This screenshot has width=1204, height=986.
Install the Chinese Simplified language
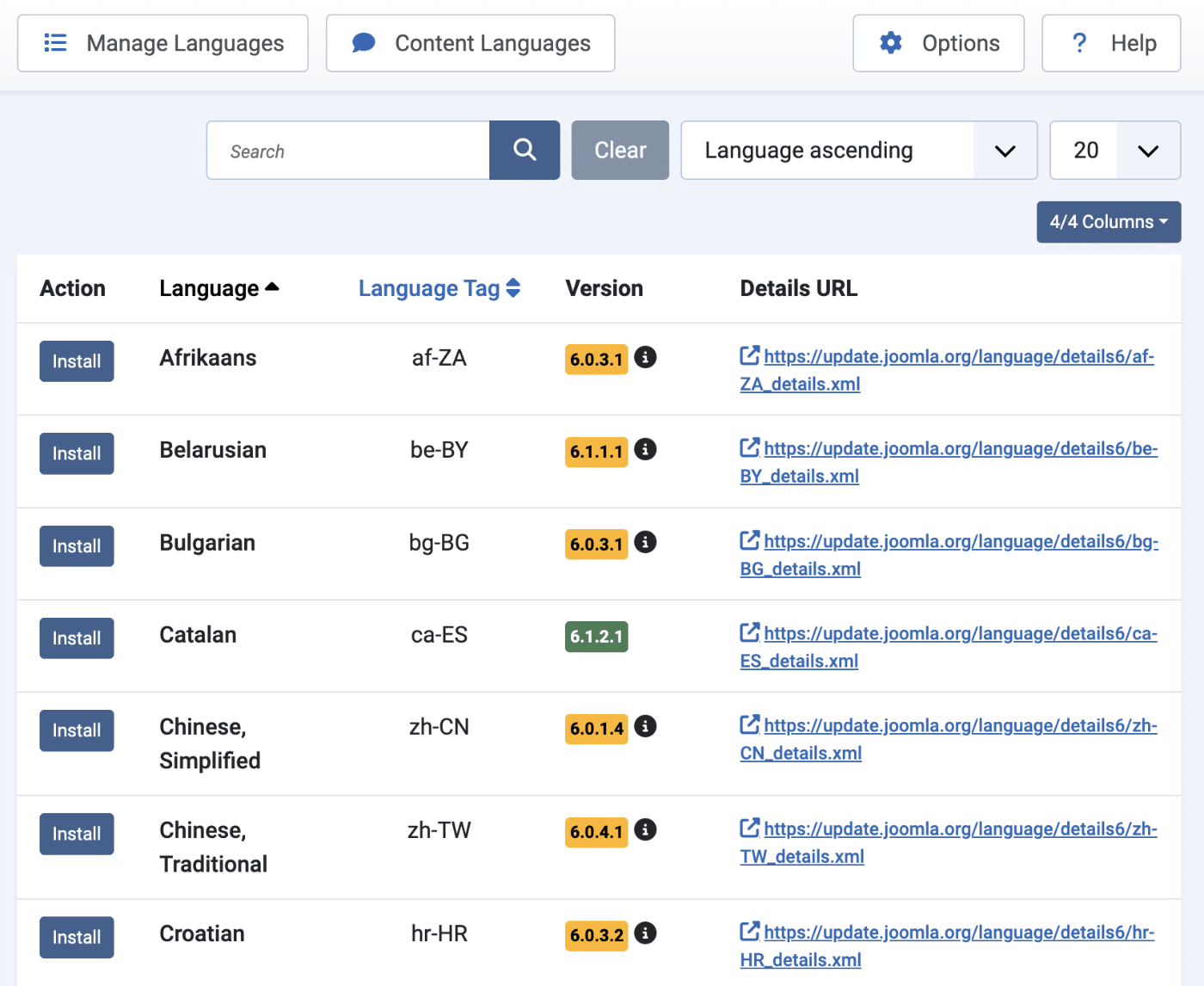tap(77, 730)
